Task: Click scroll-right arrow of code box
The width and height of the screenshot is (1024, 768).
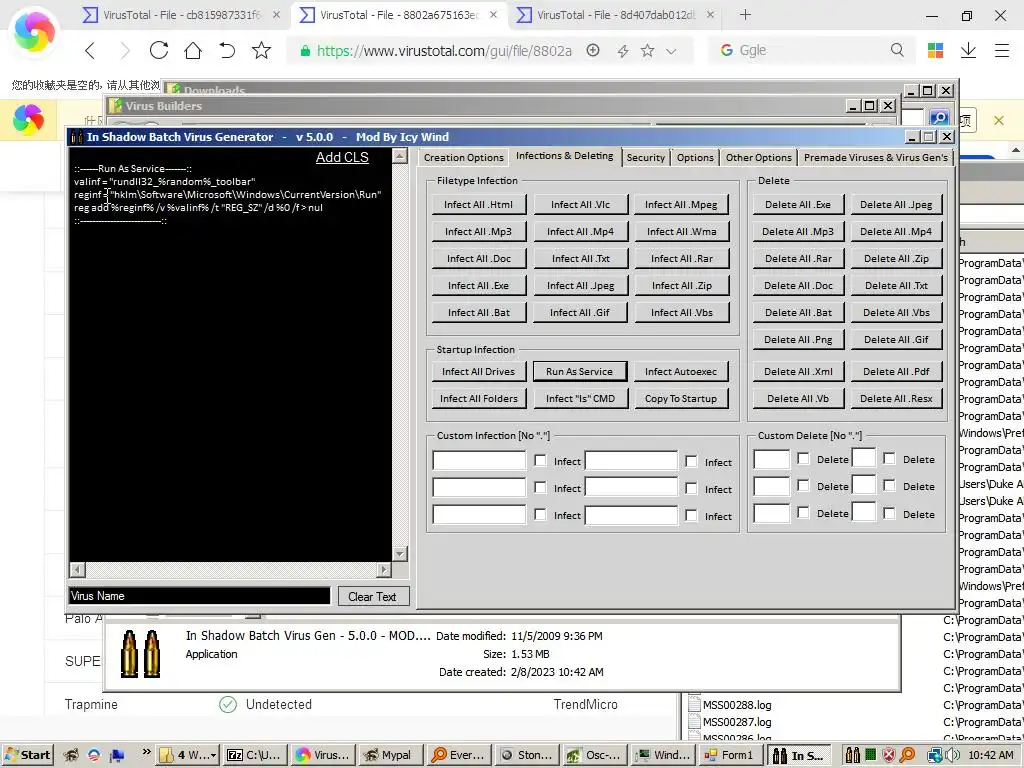Action: click(384, 569)
